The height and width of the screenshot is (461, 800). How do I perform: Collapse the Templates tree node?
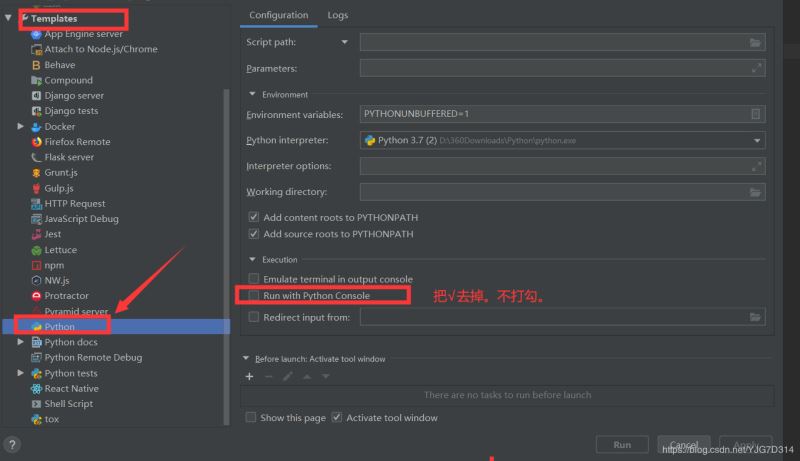[x=8, y=18]
